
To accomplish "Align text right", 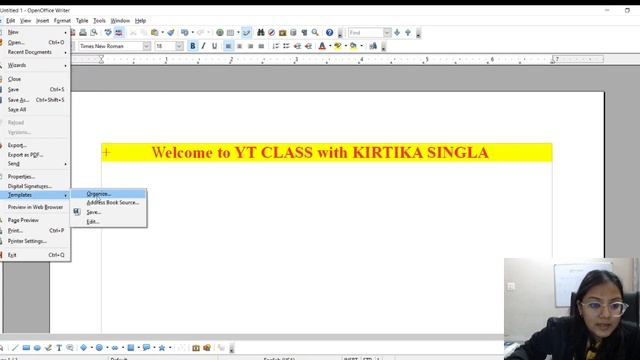I will 251,46.
